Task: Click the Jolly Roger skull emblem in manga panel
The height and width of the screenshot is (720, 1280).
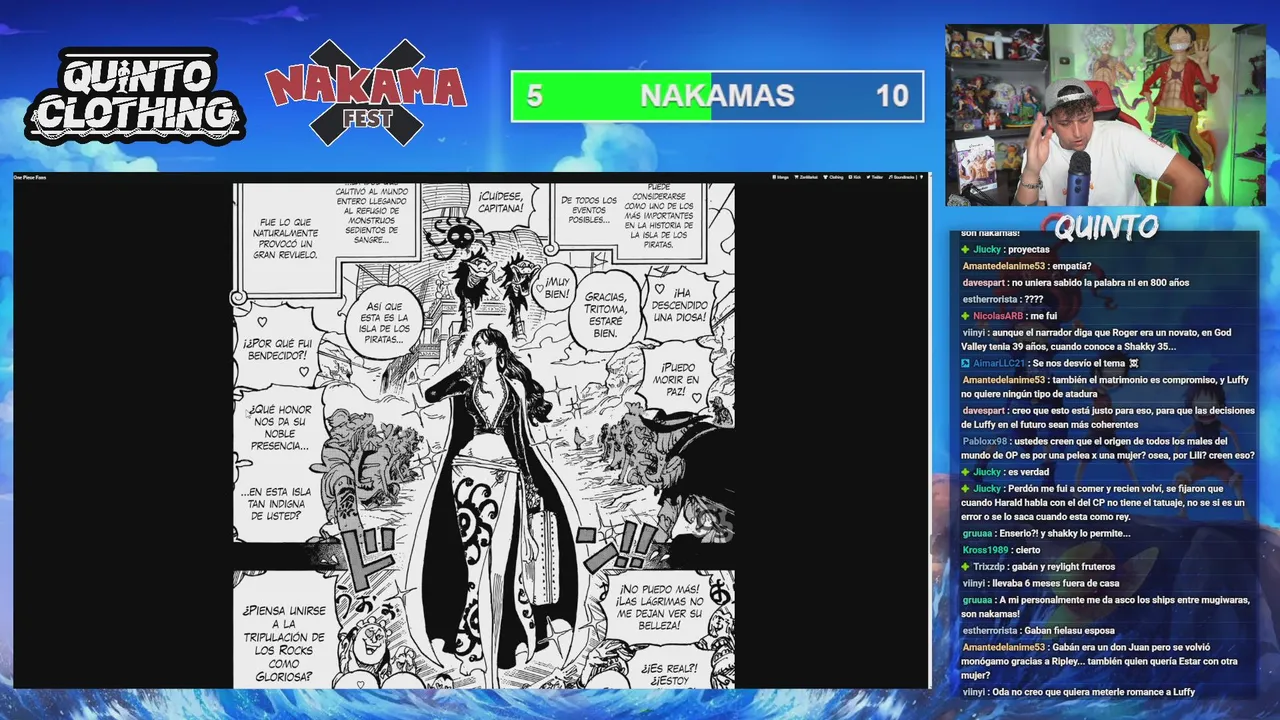Action: click(x=458, y=238)
